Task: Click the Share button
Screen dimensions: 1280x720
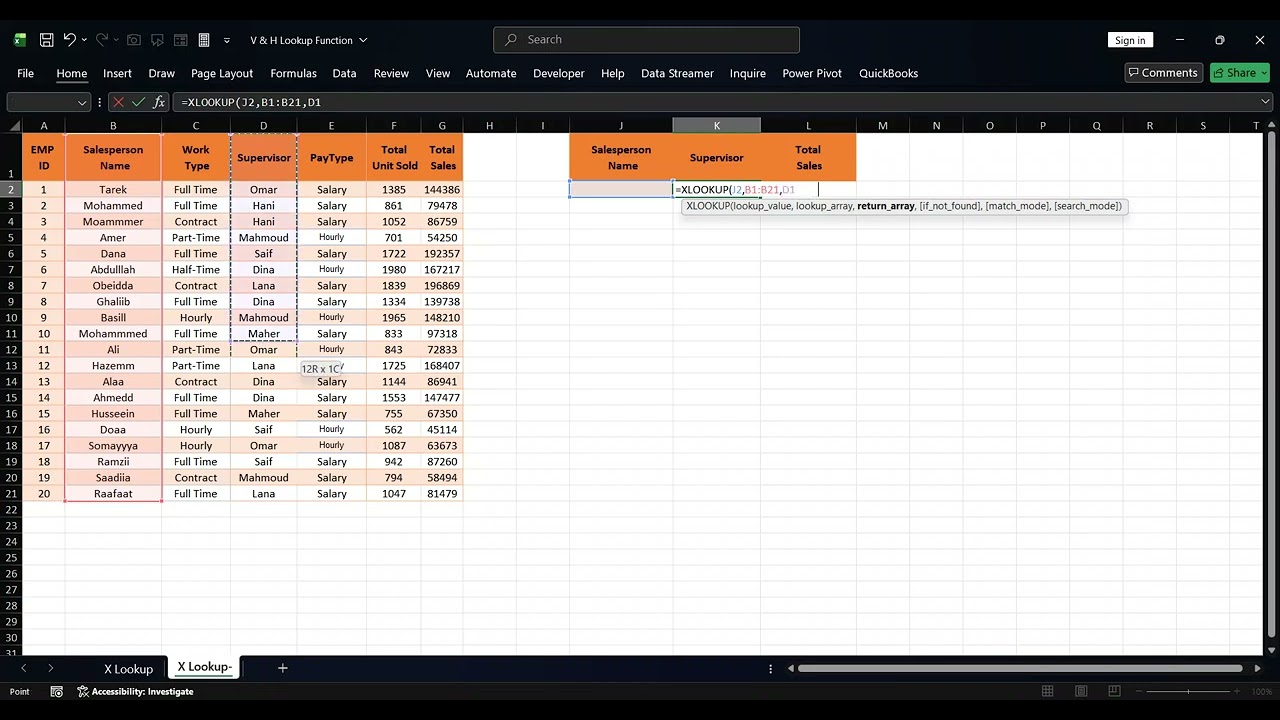Action: point(1240,73)
